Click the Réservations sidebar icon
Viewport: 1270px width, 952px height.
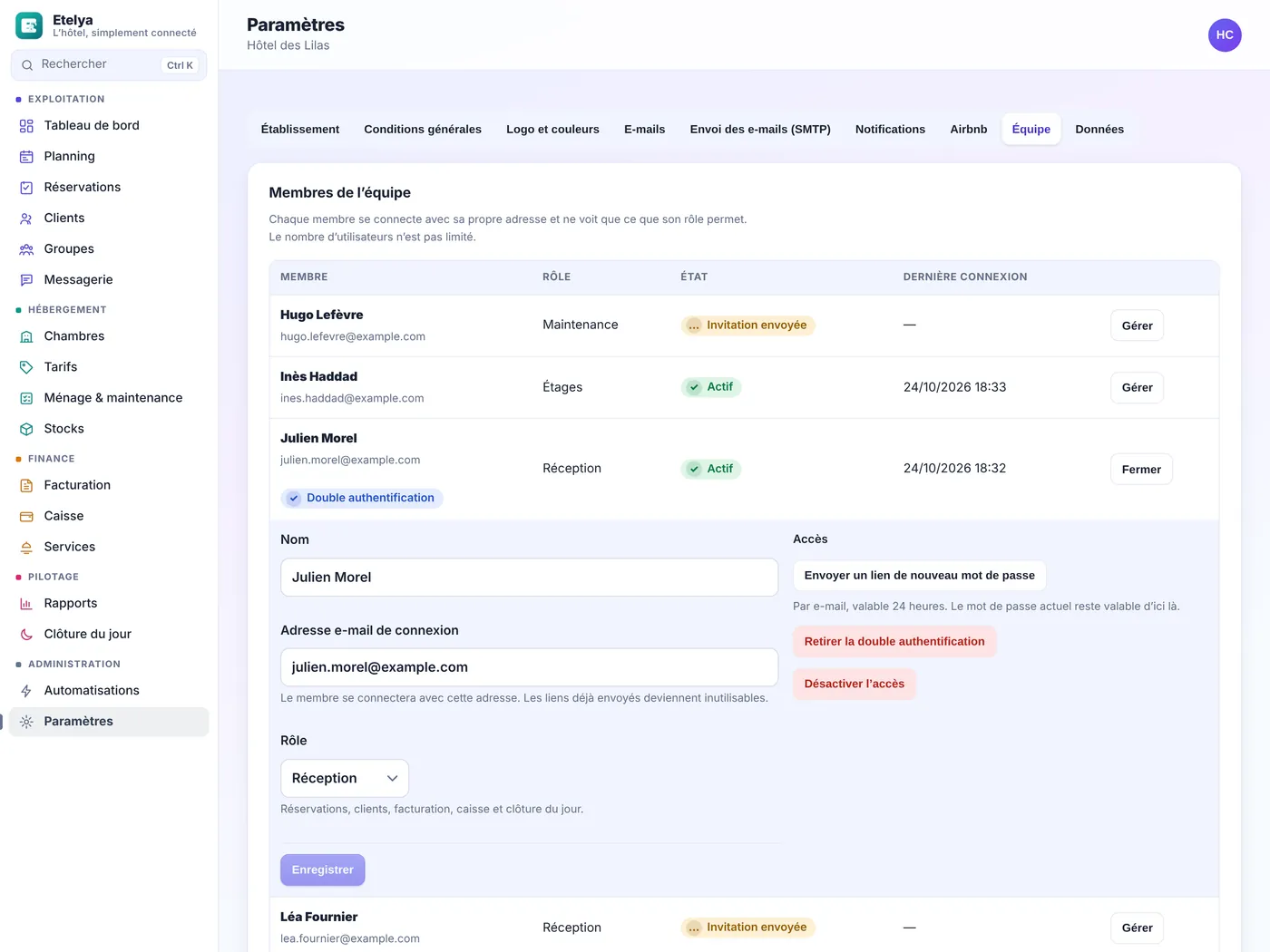coord(26,188)
